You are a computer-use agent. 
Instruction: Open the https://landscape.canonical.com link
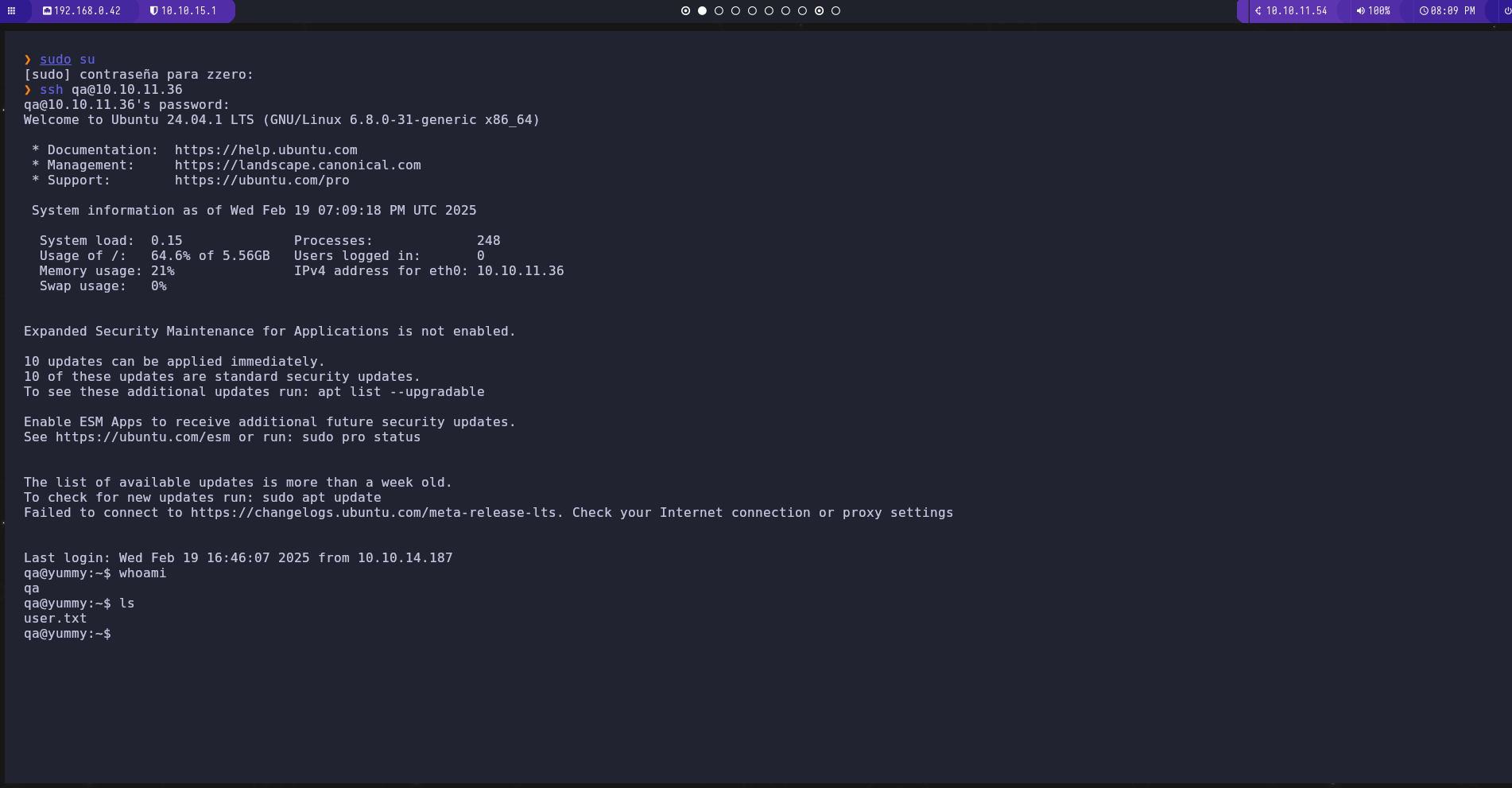tap(298, 165)
